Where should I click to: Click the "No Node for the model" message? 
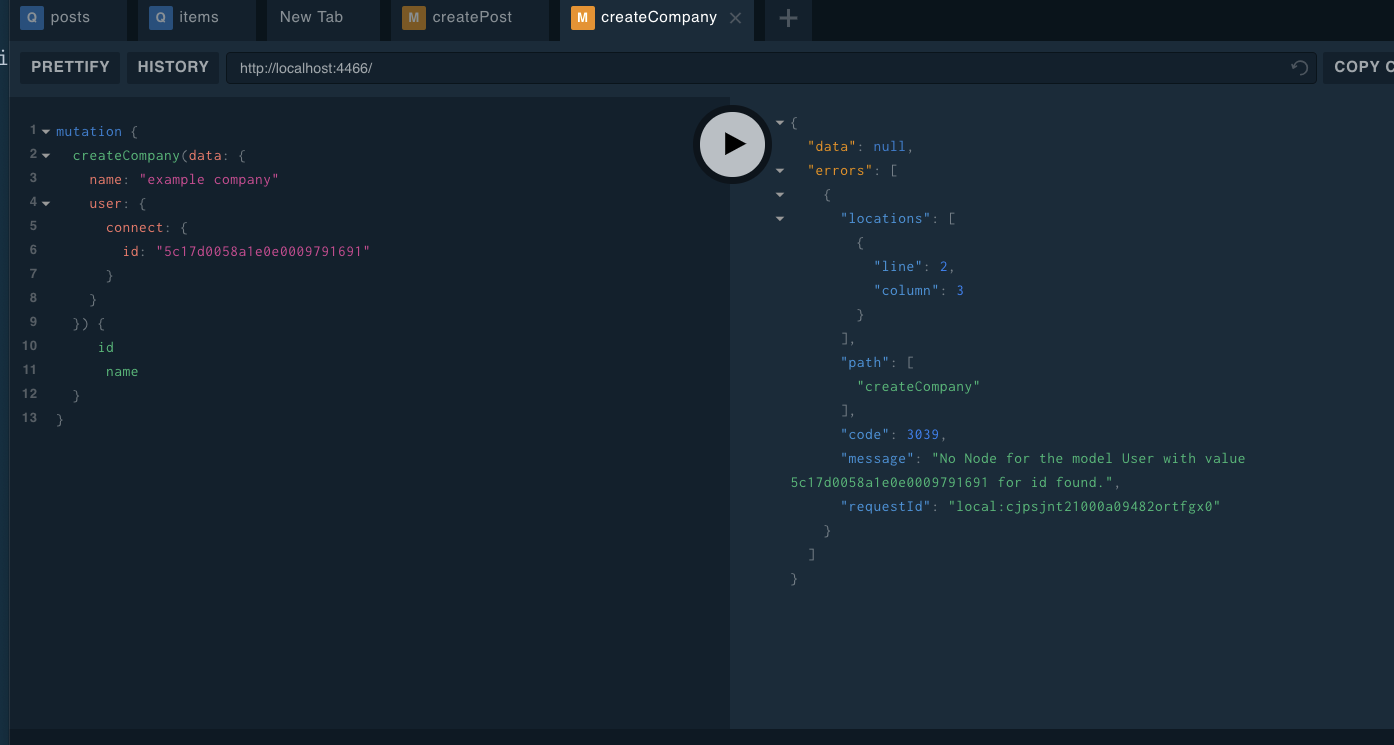[x=1018, y=471]
